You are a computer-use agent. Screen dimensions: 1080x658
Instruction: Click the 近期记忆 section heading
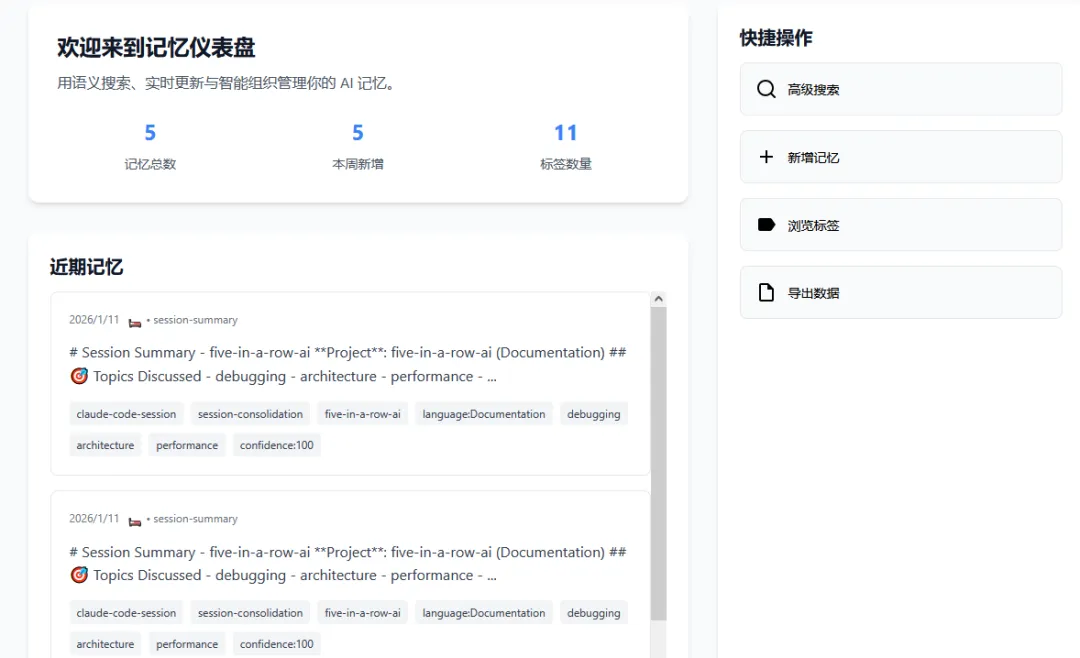pyautogui.click(x=86, y=267)
